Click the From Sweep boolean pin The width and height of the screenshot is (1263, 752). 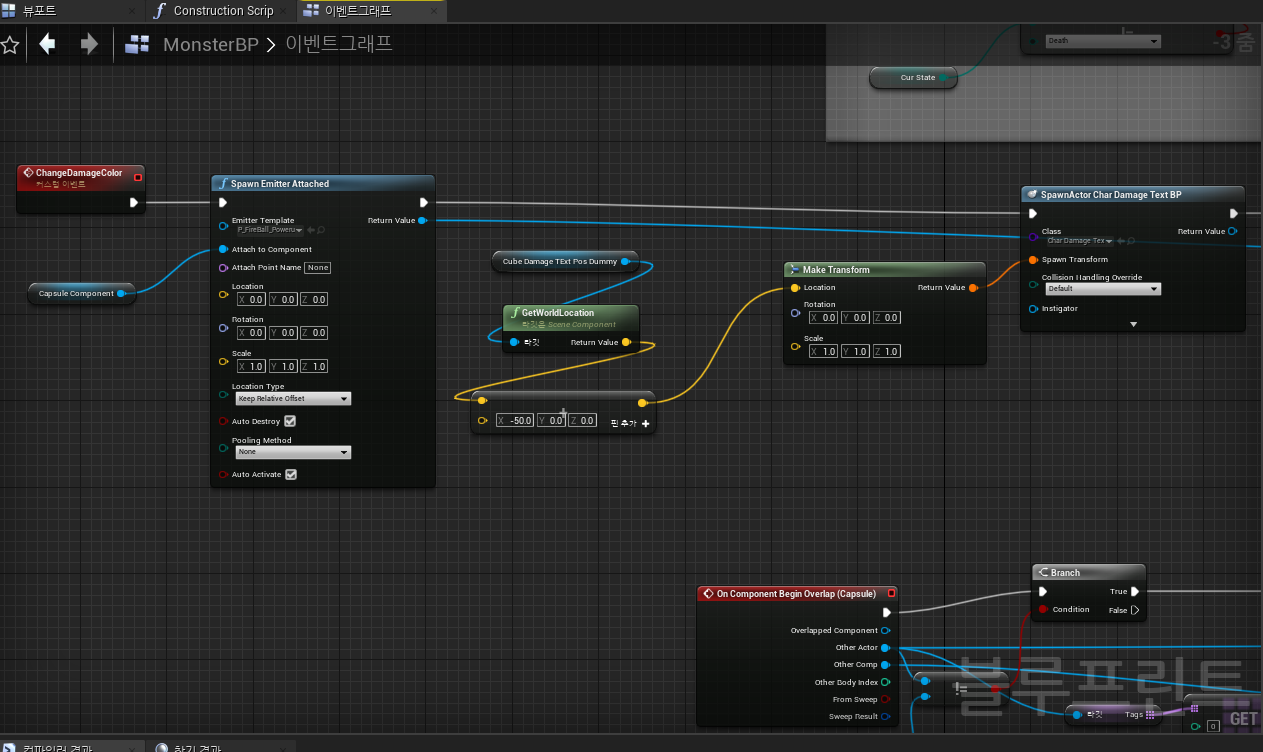886,699
